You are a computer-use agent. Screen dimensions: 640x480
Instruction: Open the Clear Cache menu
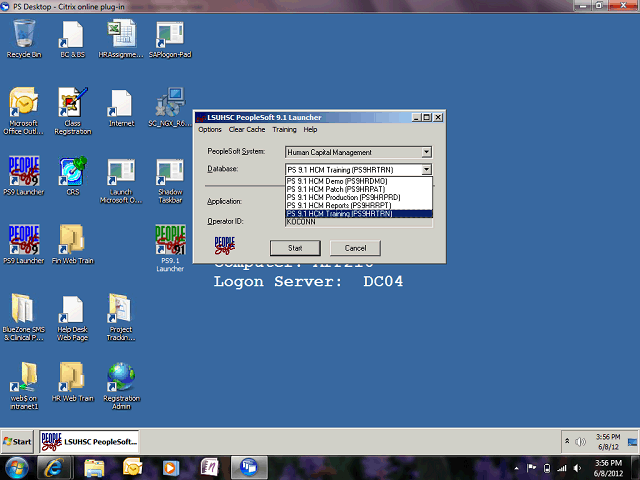pyautogui.click(x=247, y=129)
